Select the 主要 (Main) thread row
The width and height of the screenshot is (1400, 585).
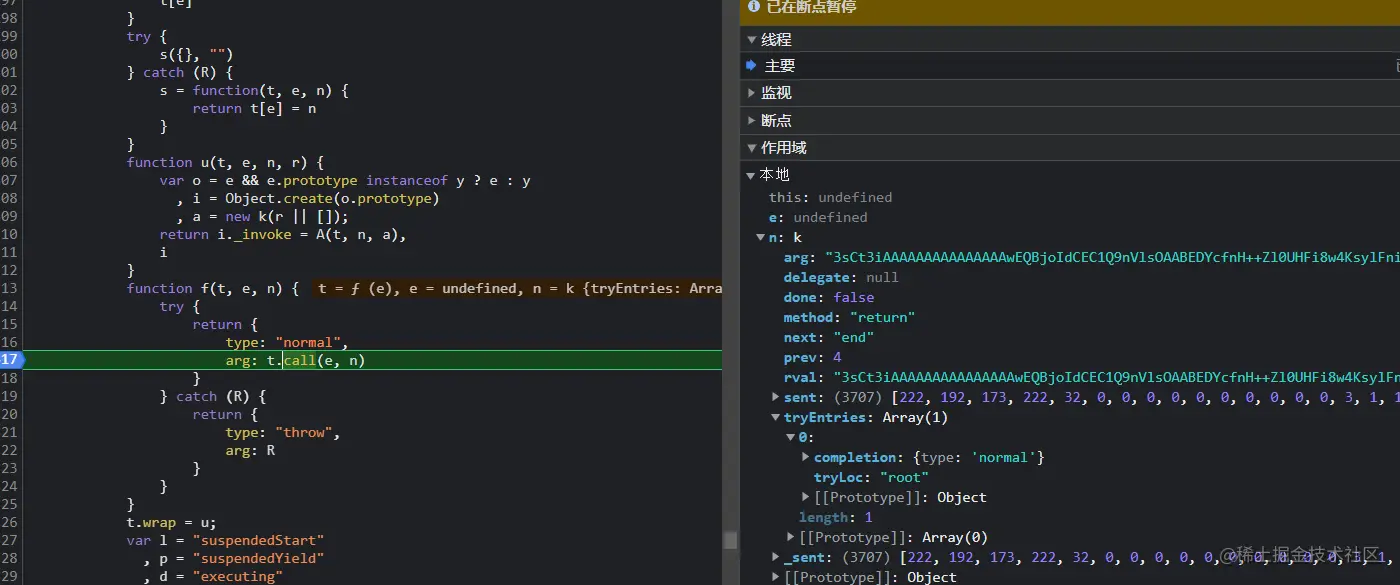click(x=1070, y=66)
